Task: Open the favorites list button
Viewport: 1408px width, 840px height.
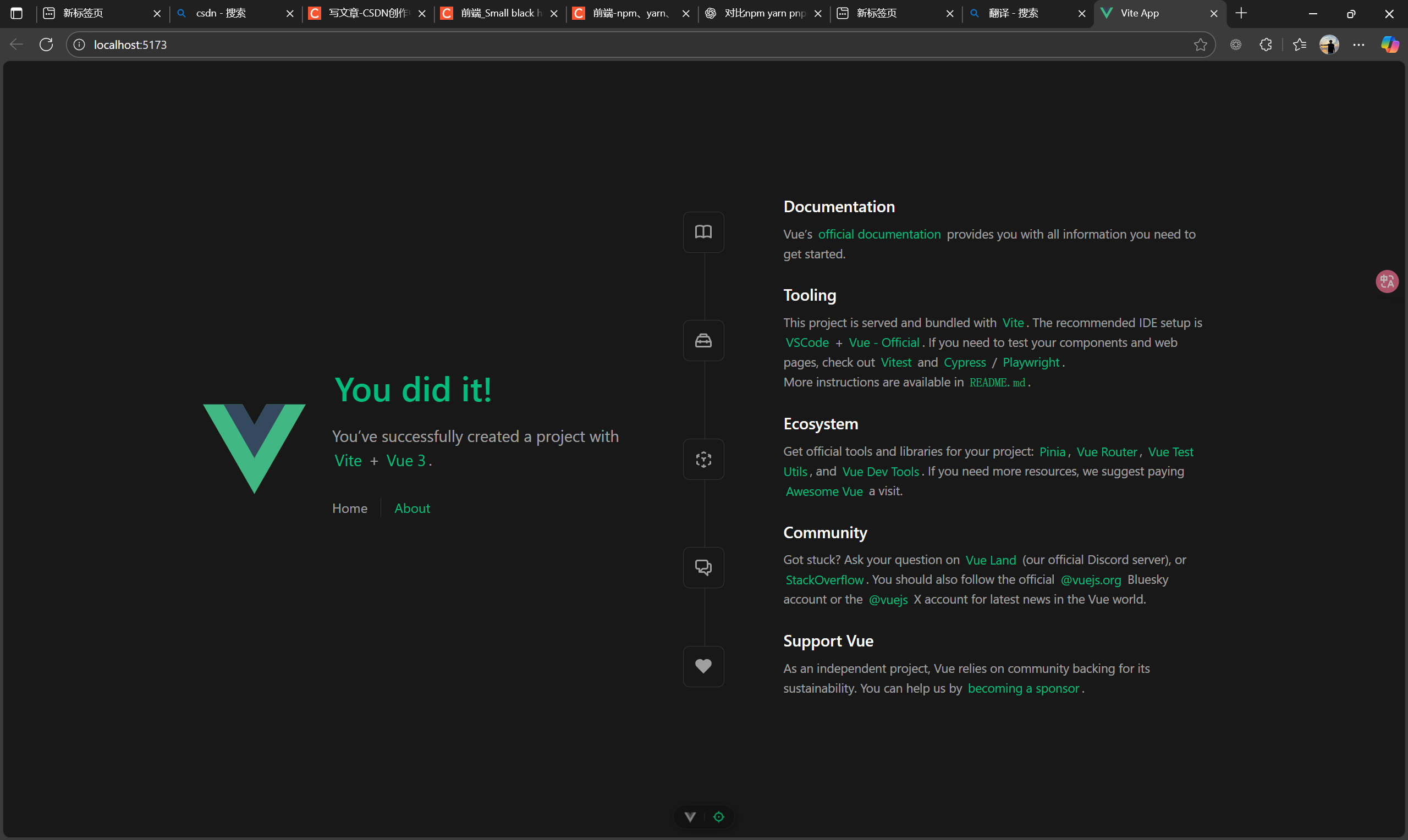Action: coord(1299,45)
